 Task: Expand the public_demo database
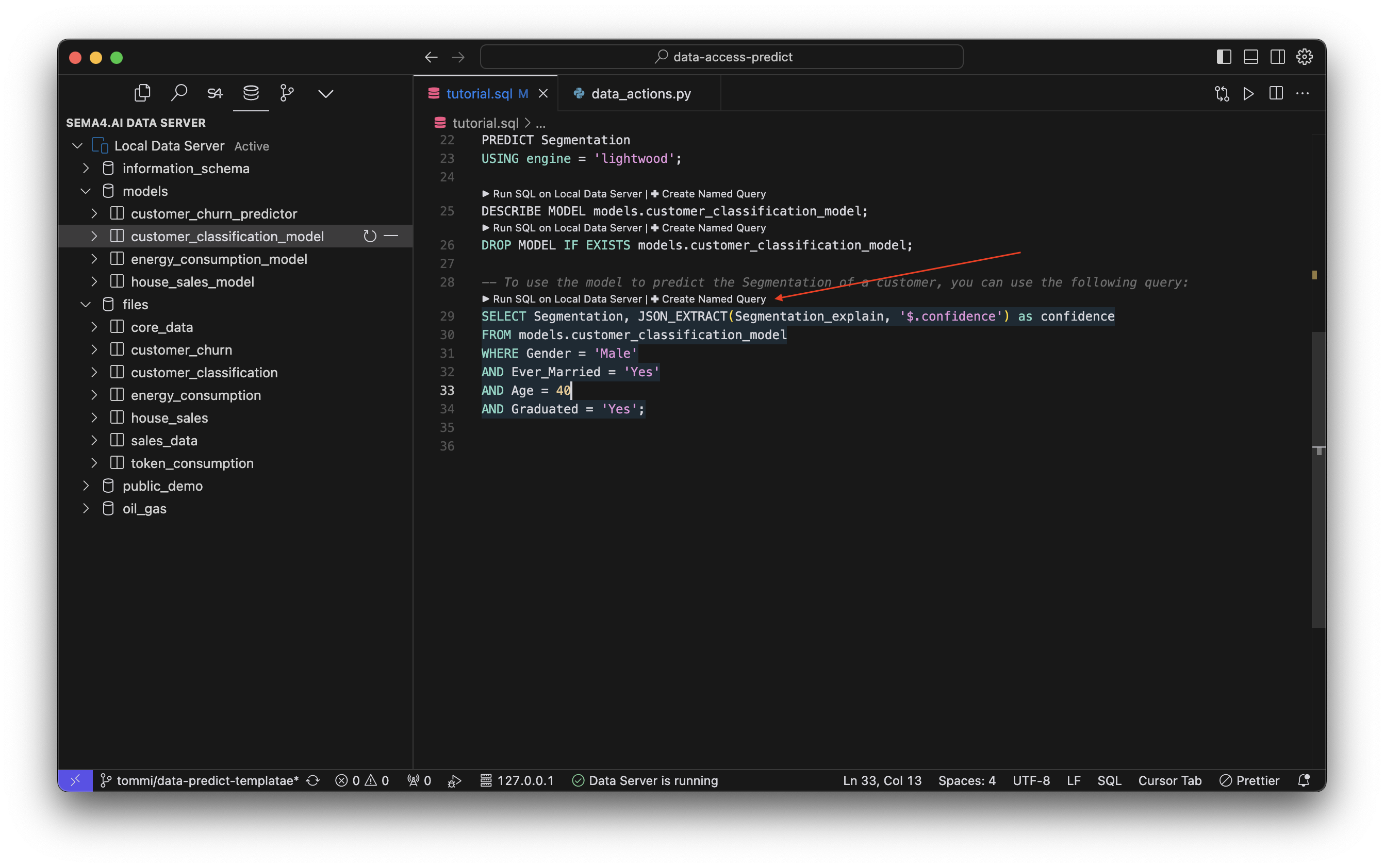(x=86, y=486)
